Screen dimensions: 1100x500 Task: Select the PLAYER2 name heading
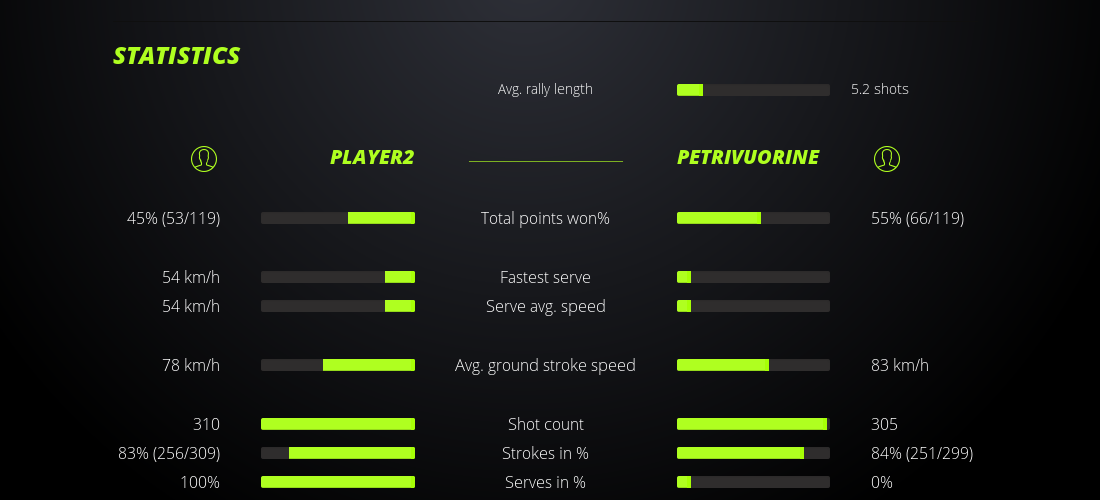pyautogui.click(x=372, y=157)
